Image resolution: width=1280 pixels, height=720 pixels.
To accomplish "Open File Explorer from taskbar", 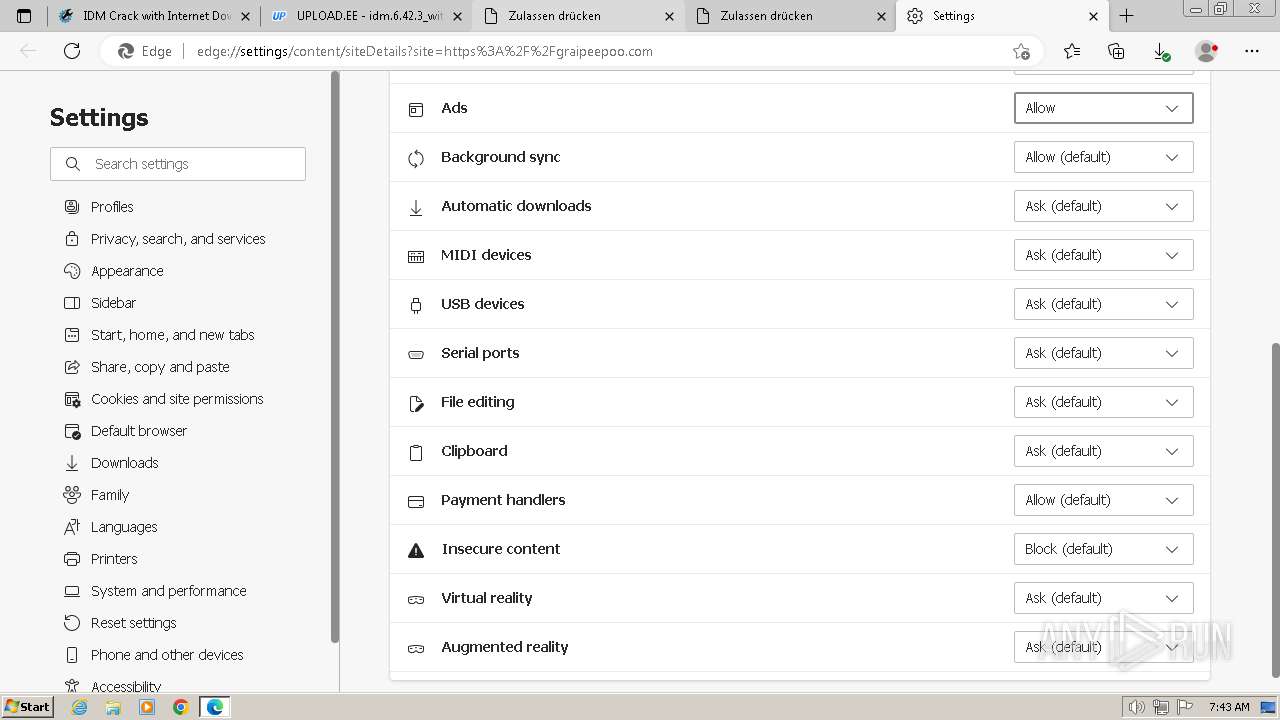I will click(x=113, y=707).
